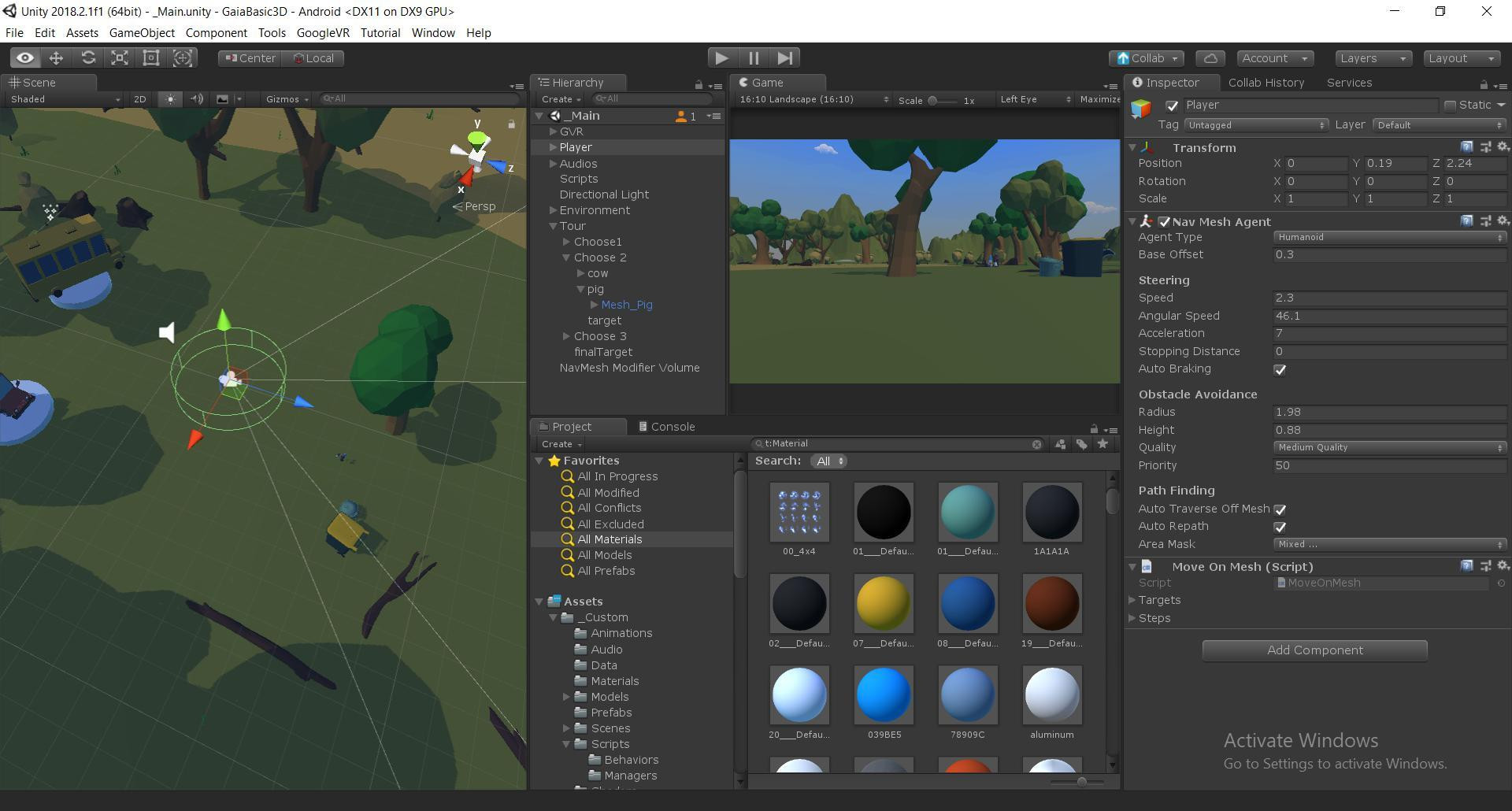The height and width of the screenshot is (811, 1512).
Task: Open the Collab button
Action: click(x=1147, y=58)
